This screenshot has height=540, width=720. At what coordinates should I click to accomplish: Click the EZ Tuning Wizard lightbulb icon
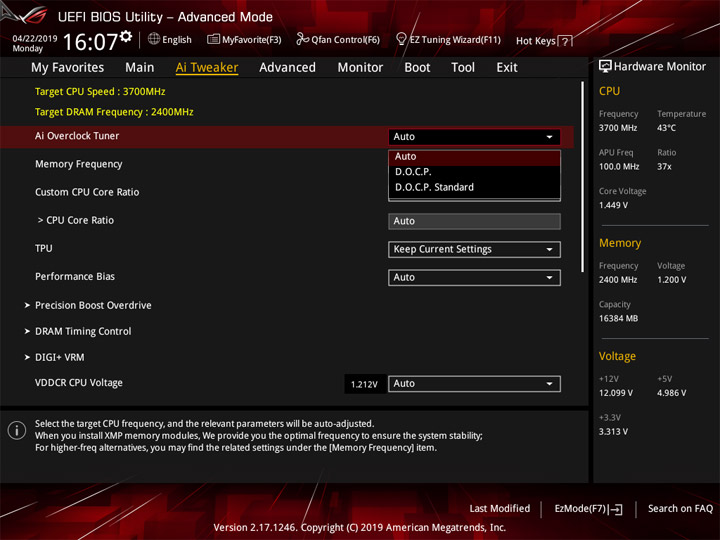pos(401,39)
